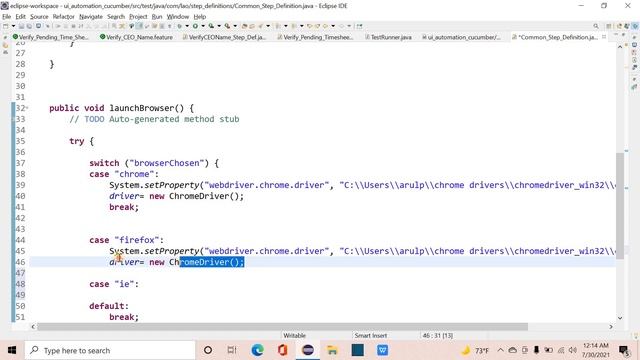
Task: Open File Explorer from the taskbar
Action: (x=332, y=350)
